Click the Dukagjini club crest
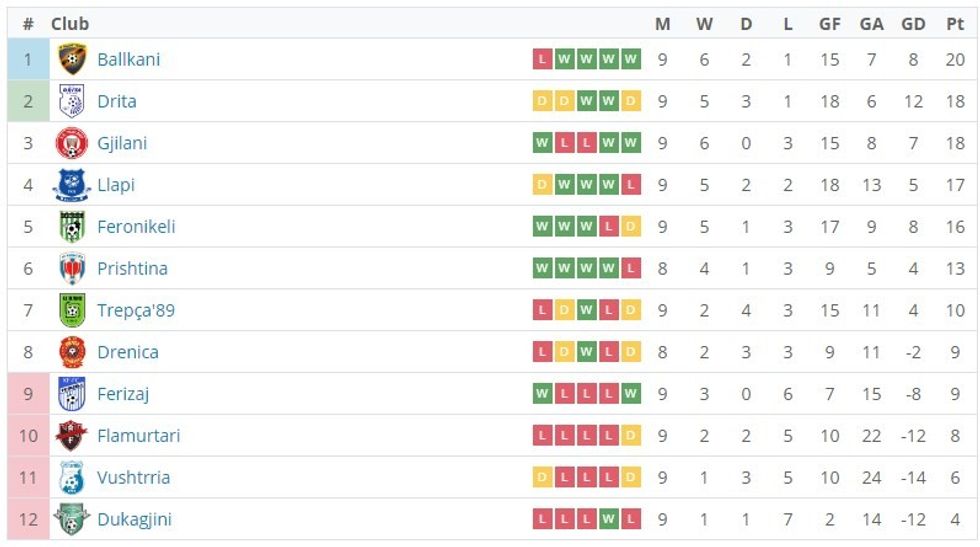980x547 pixels. click(72, 519)
